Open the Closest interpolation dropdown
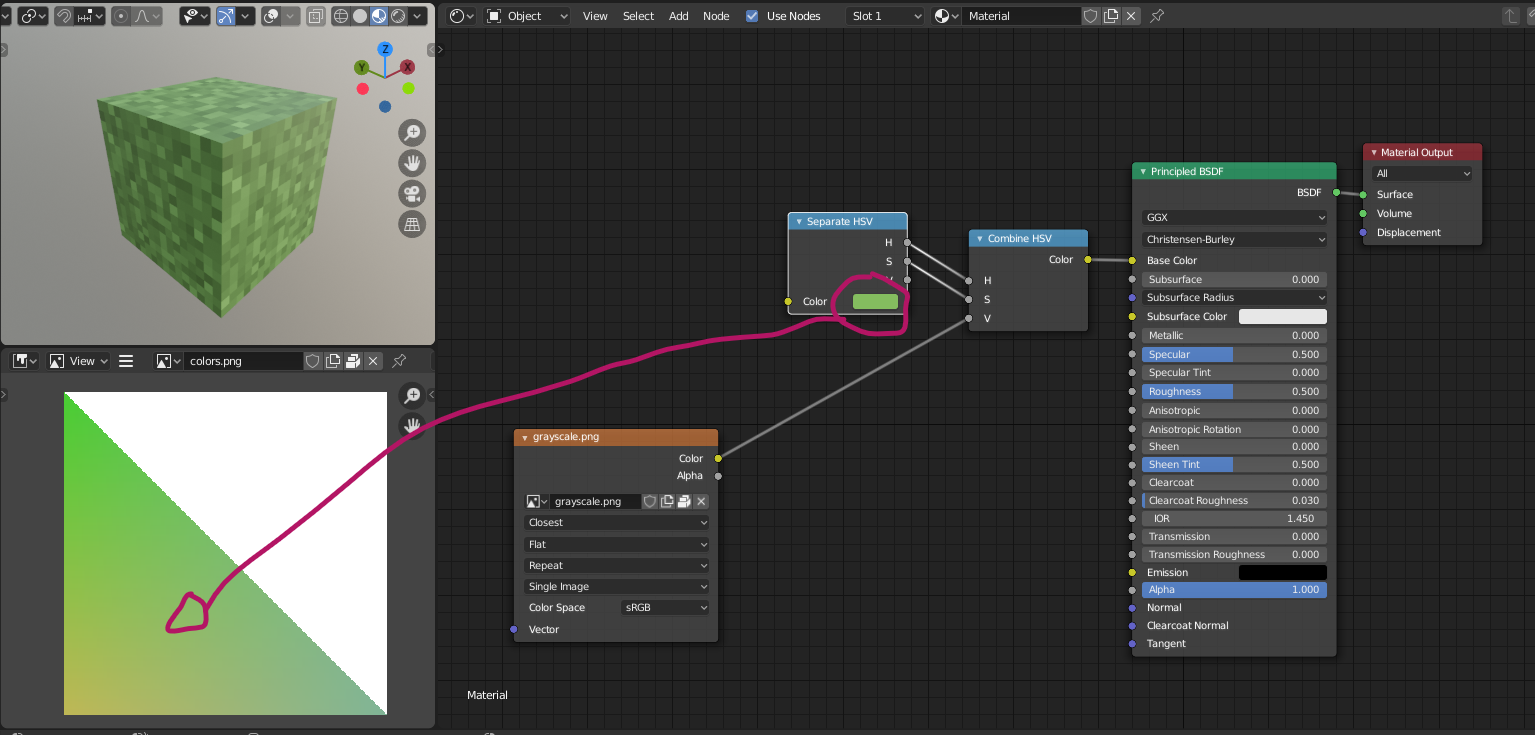Image resolution: width=1535 pixels, height=735 pixels. click(x=616, y=523)
